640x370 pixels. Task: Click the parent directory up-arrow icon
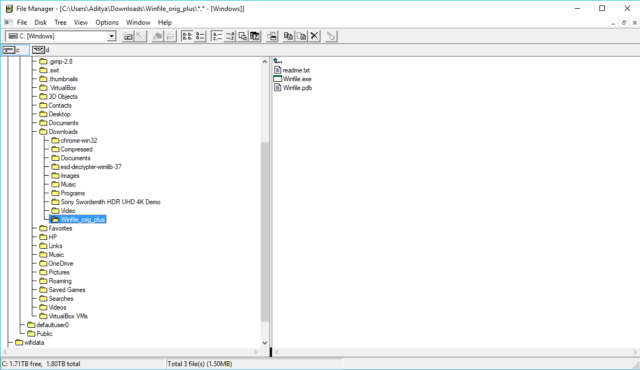tap(278, 61)
